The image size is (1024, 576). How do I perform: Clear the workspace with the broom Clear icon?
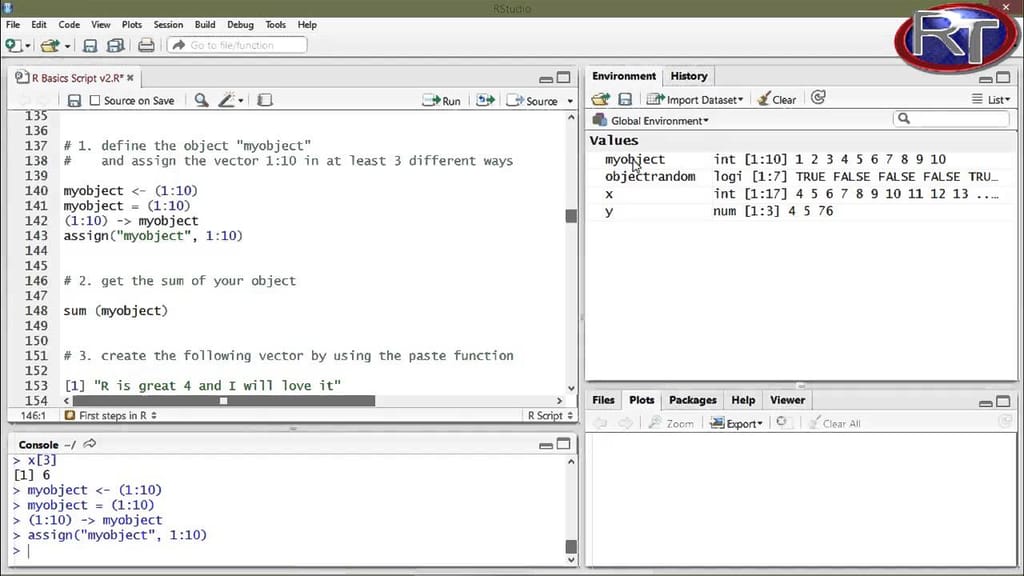coord(775,98)
